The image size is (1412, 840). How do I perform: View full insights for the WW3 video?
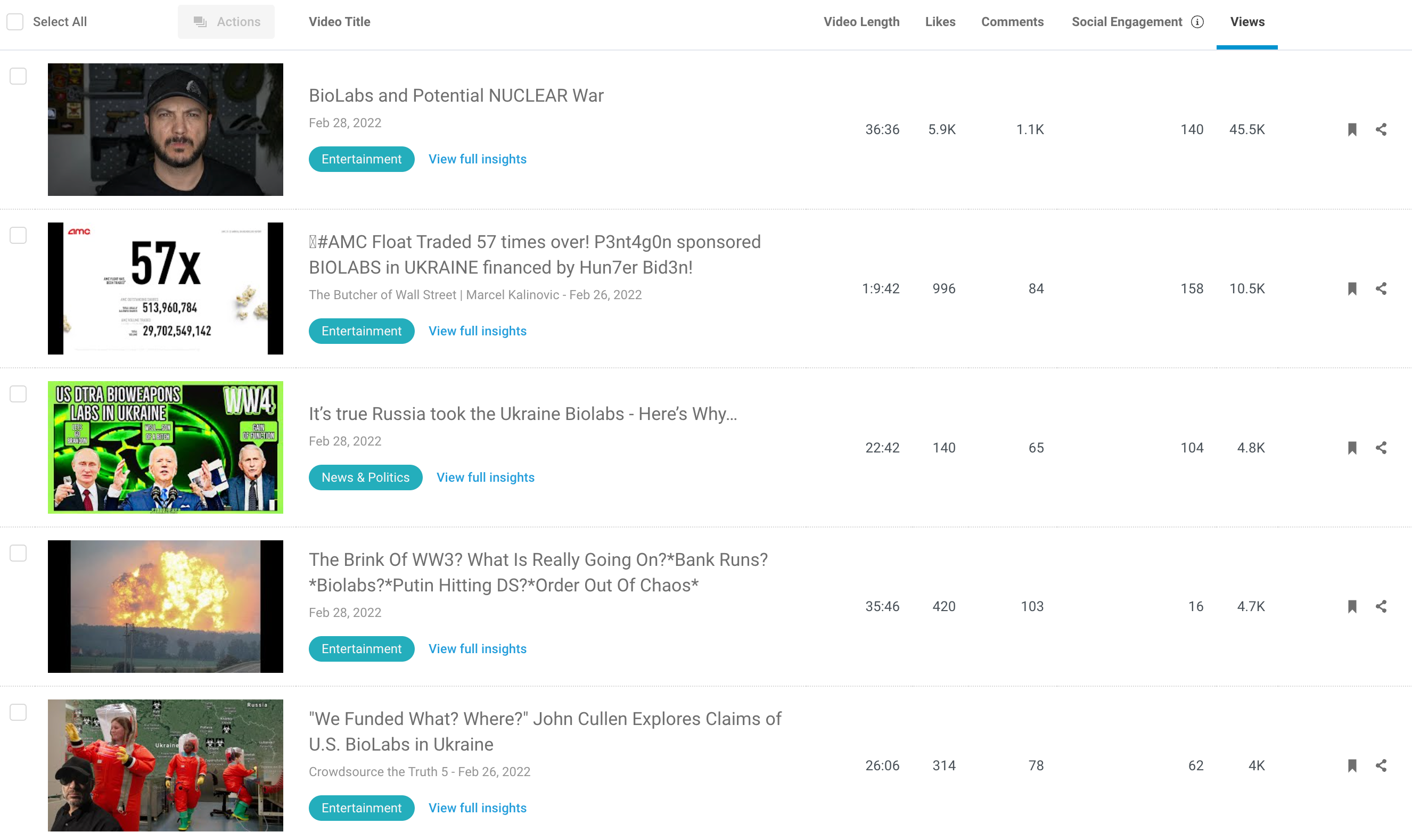click(x=477, y=649)
